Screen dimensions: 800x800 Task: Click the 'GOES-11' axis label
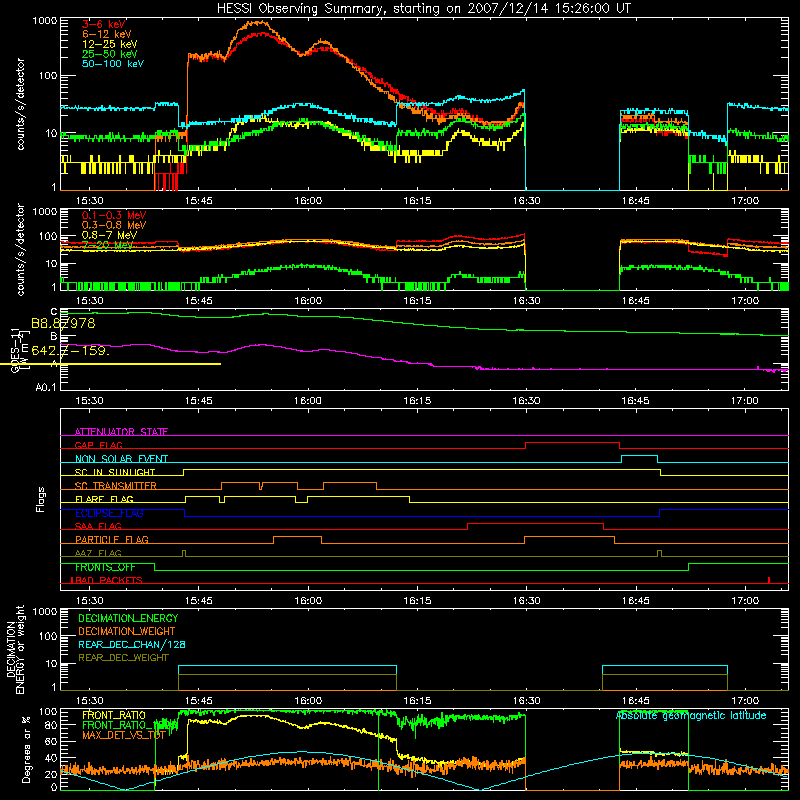pyautogui.click(x=15, y=350)
